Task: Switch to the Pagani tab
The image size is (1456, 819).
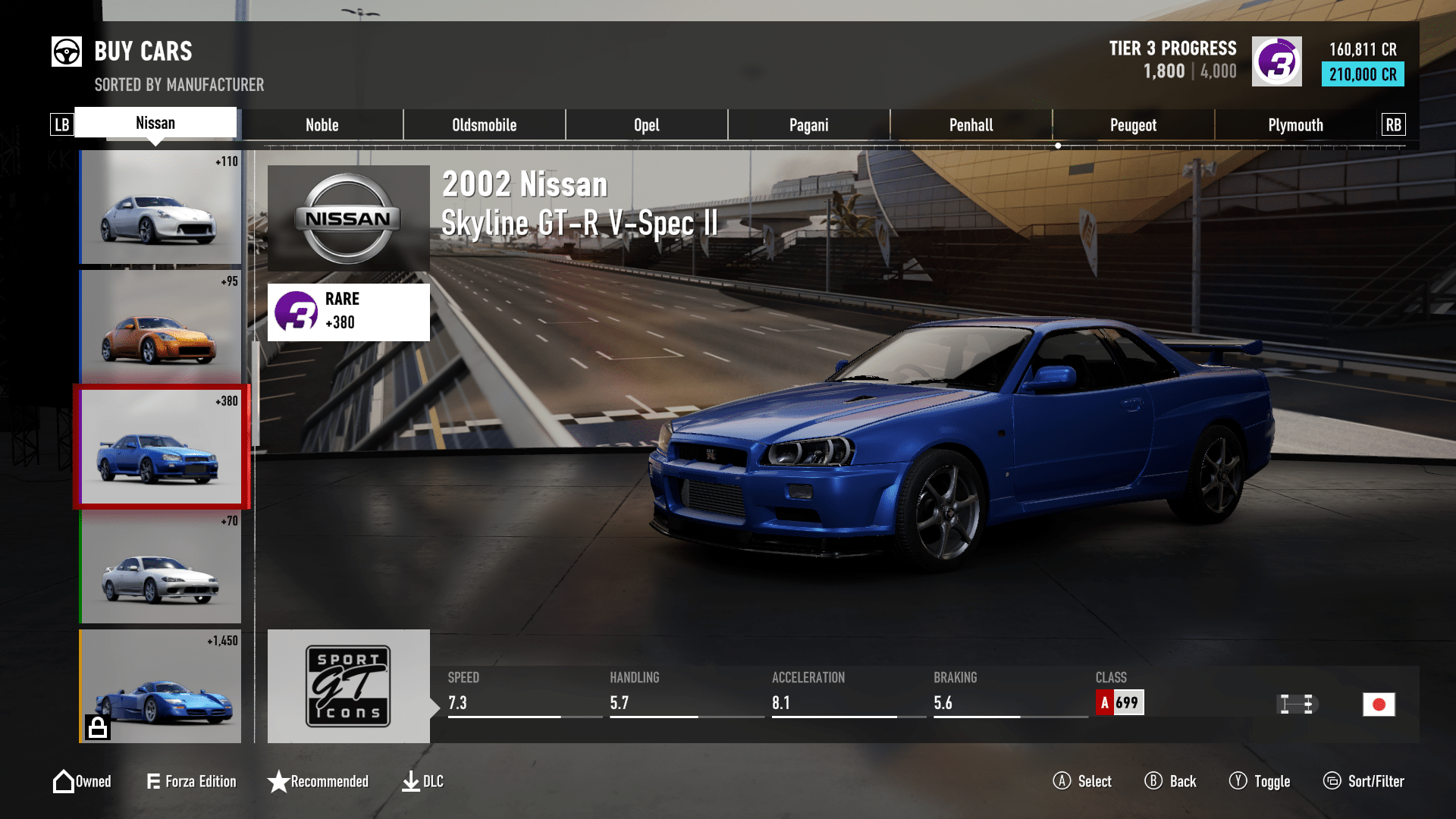Action: [x=809, y=125]
